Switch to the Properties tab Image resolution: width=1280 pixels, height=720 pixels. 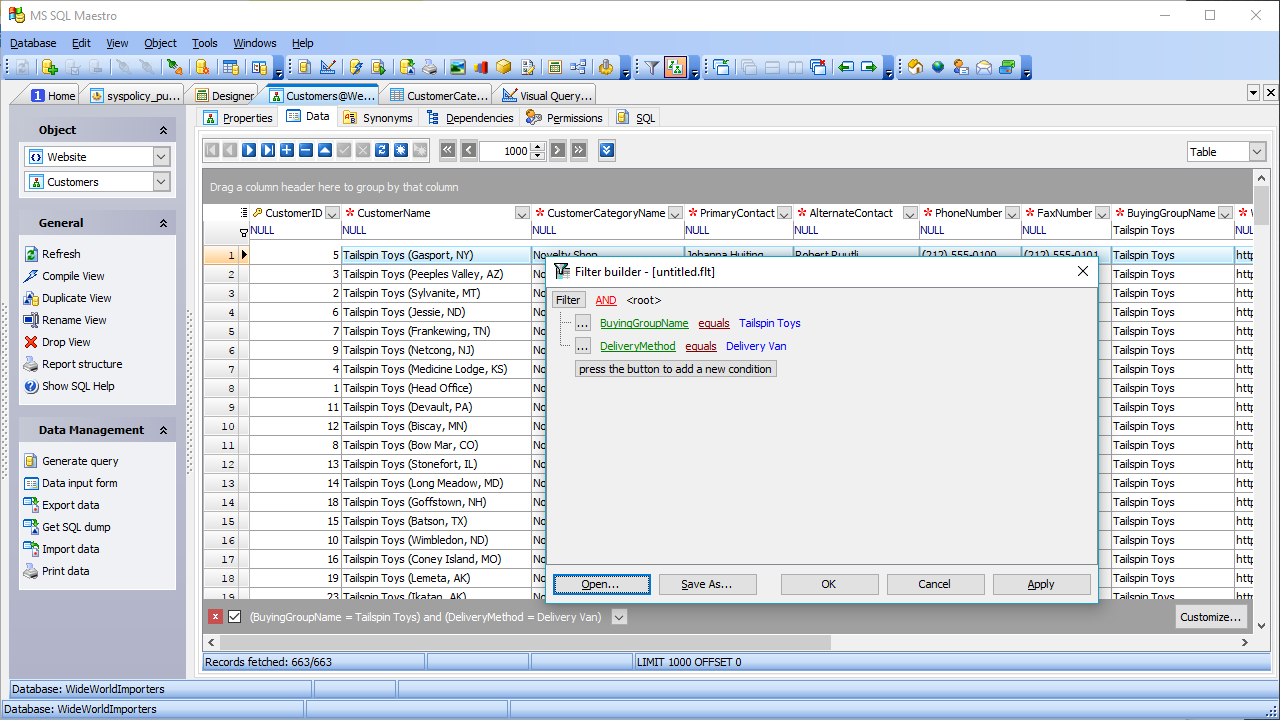click(238, 118)
